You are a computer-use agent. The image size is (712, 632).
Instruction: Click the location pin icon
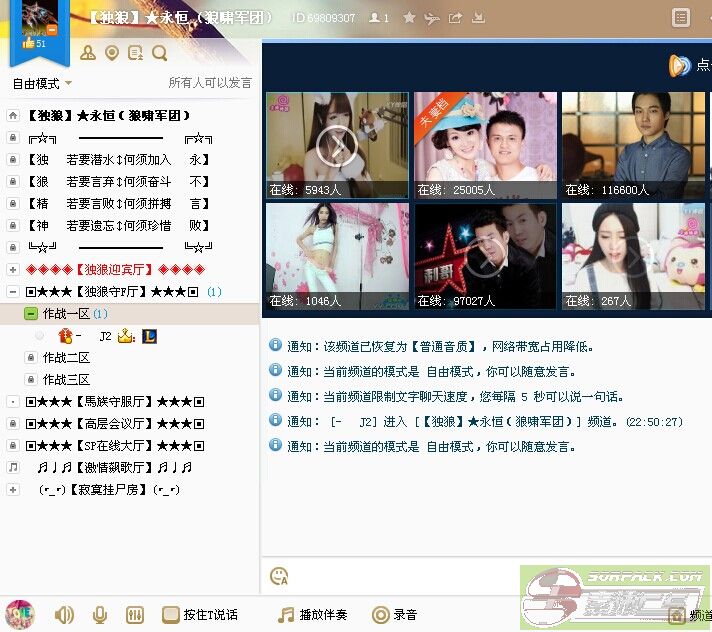coord(112,53)
